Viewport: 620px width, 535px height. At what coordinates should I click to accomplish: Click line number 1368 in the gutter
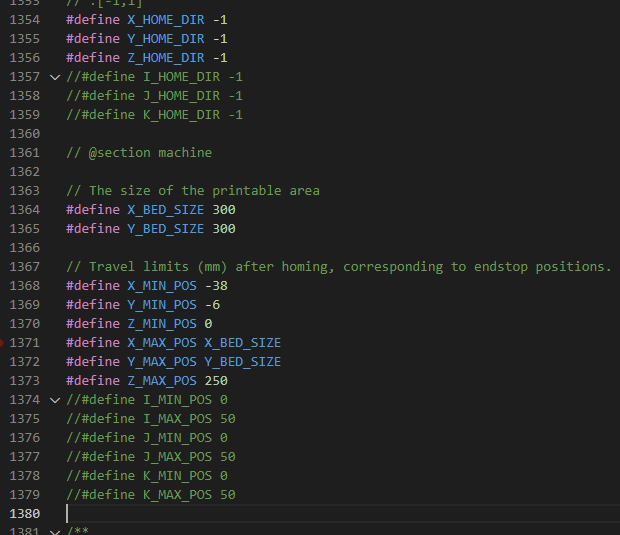coord(25,286)
